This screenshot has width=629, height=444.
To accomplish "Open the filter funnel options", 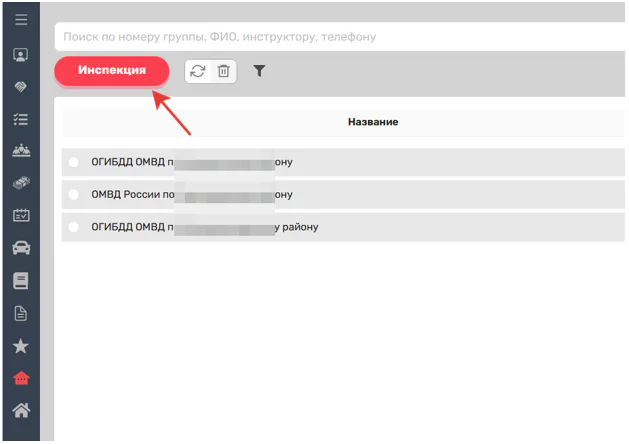I will [260, 71].
